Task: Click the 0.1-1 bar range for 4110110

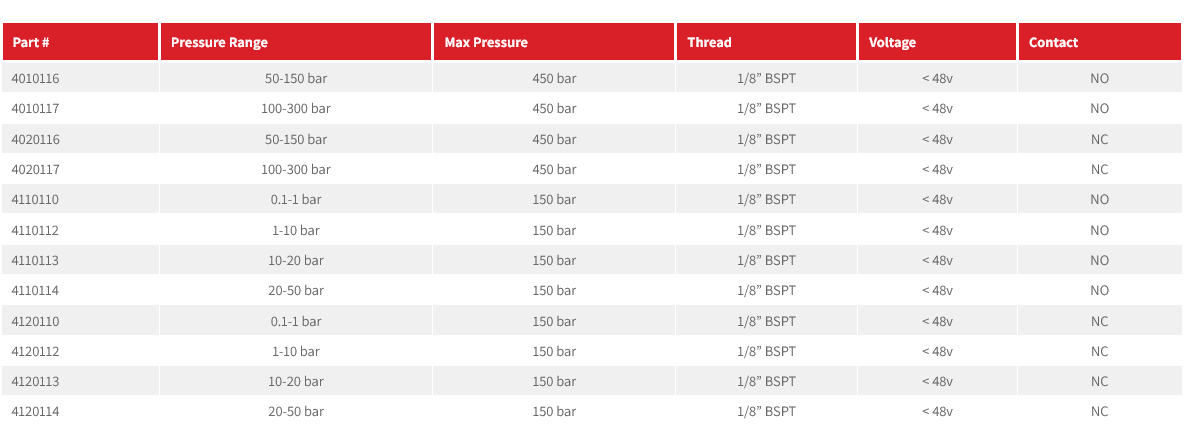Action: (296, 199)
